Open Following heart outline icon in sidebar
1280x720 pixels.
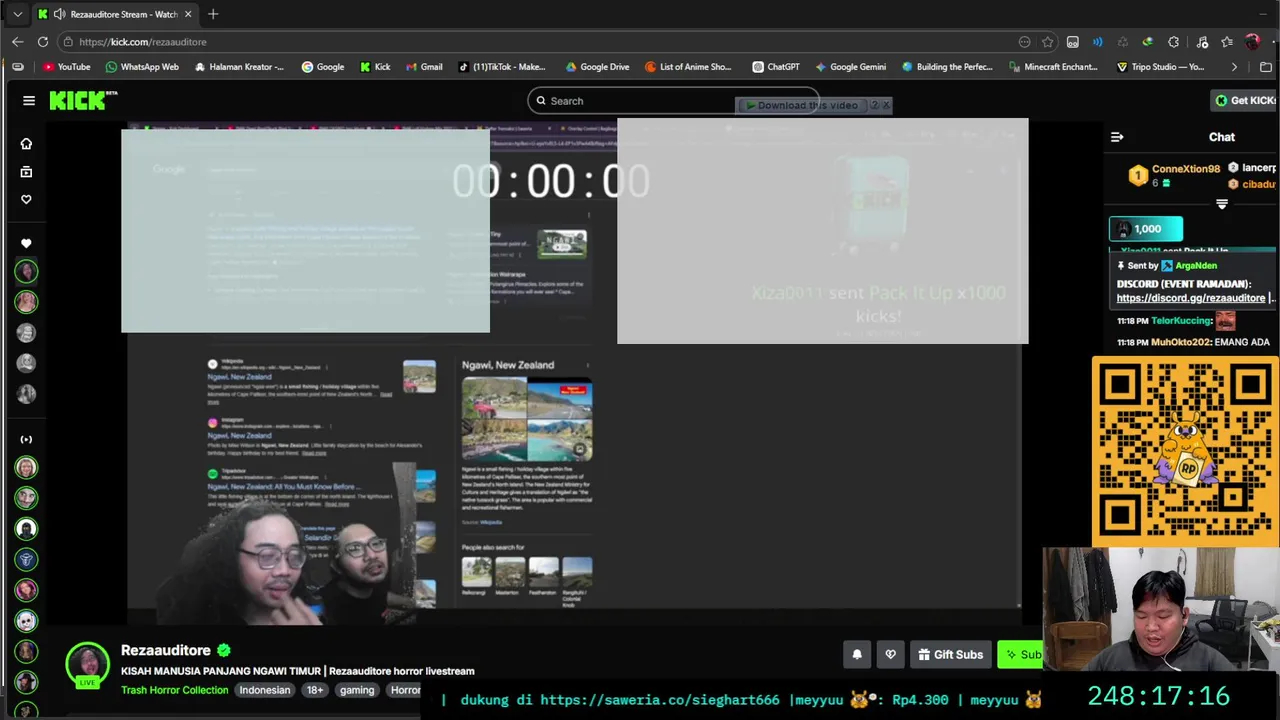(26, 199)
